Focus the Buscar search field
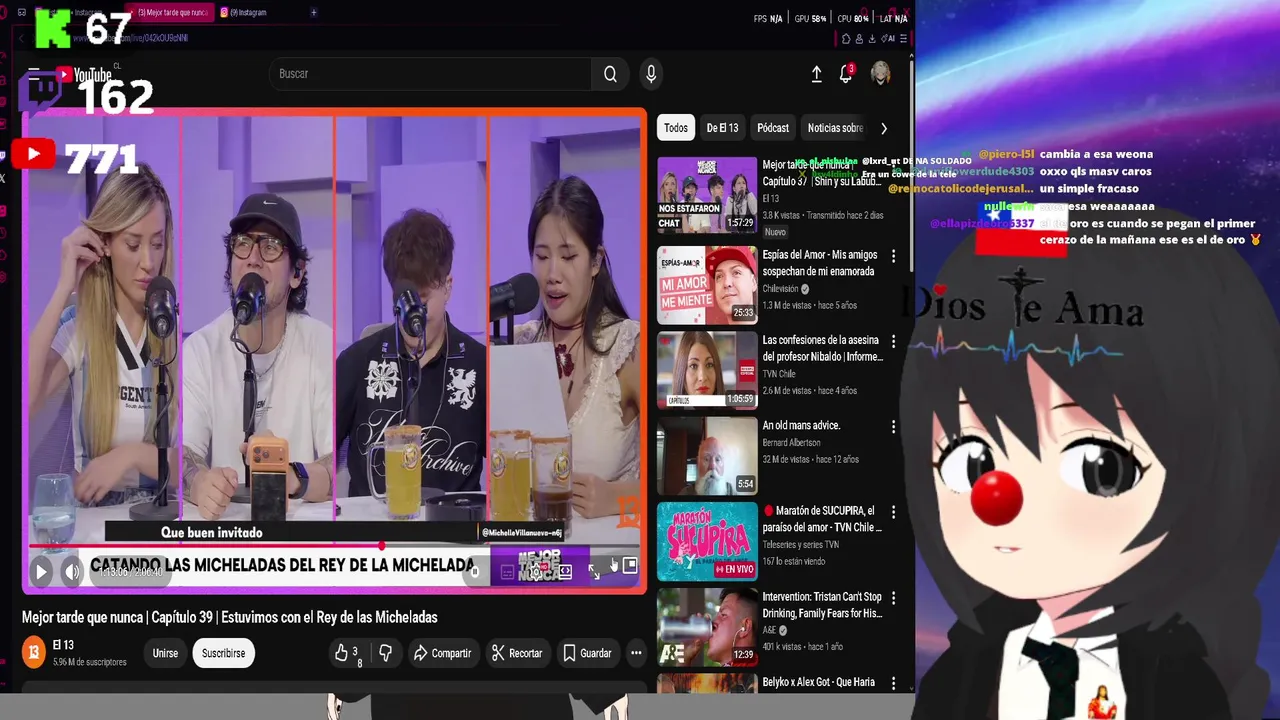Screen dimensions: 1280x720 click(430, 74)
